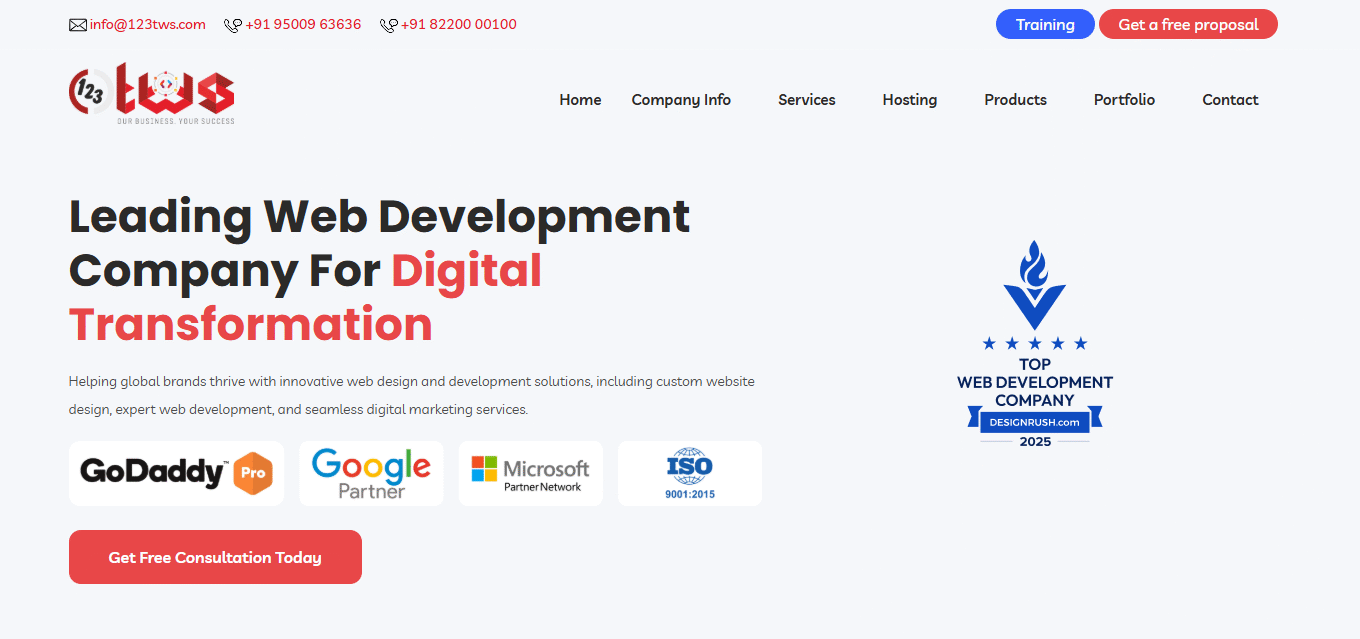Open the Services navigation dropdown

tap(806, 100)
